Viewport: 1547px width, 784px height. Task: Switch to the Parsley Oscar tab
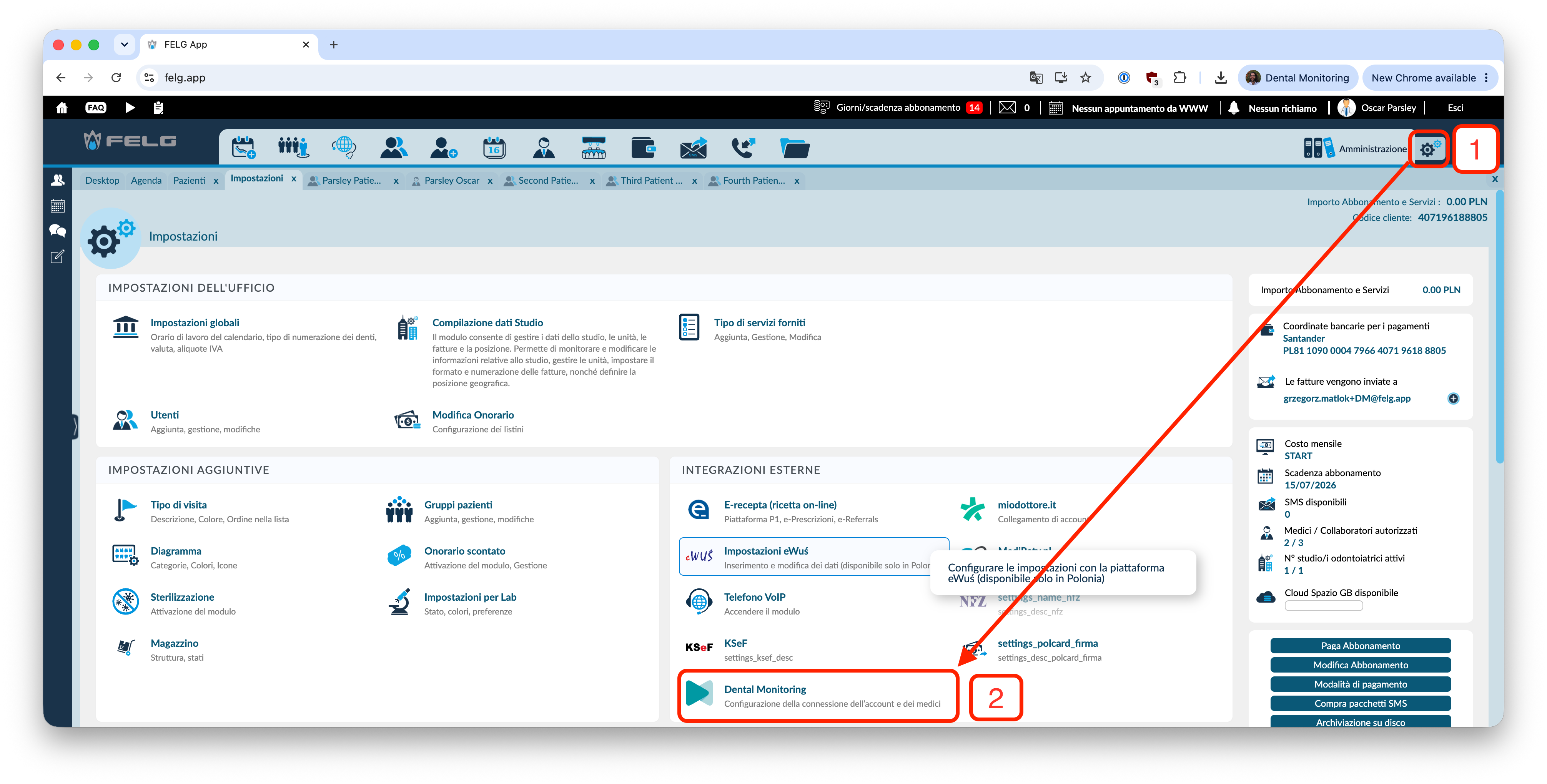pos(452,181)
